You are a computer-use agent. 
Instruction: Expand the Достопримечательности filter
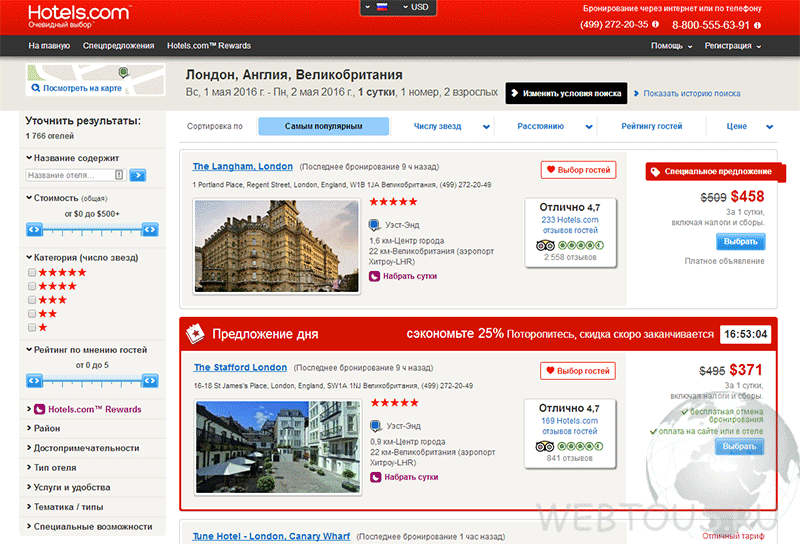83,448
